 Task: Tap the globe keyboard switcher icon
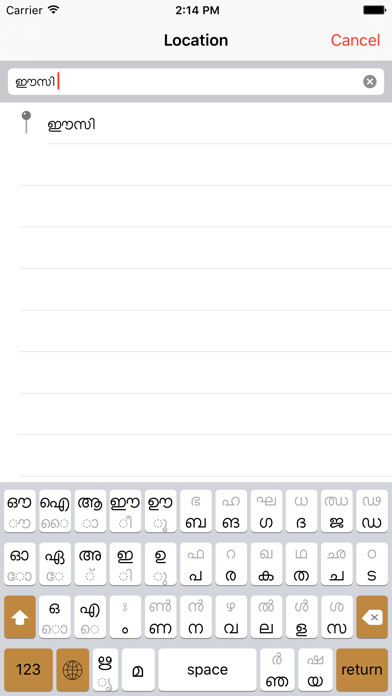pyautogui.click(x=73, y=669)
